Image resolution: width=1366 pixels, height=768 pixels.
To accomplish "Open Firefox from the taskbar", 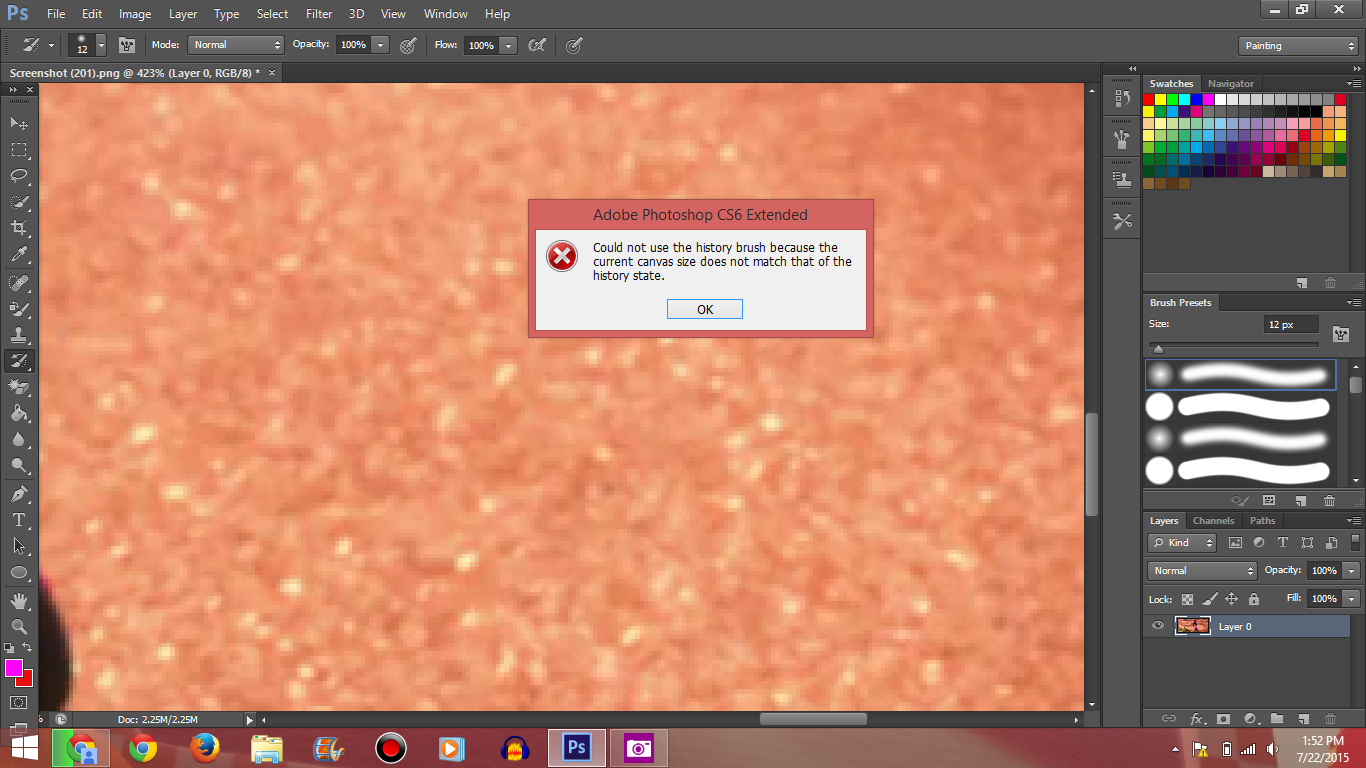I will [x=204, y=748].
